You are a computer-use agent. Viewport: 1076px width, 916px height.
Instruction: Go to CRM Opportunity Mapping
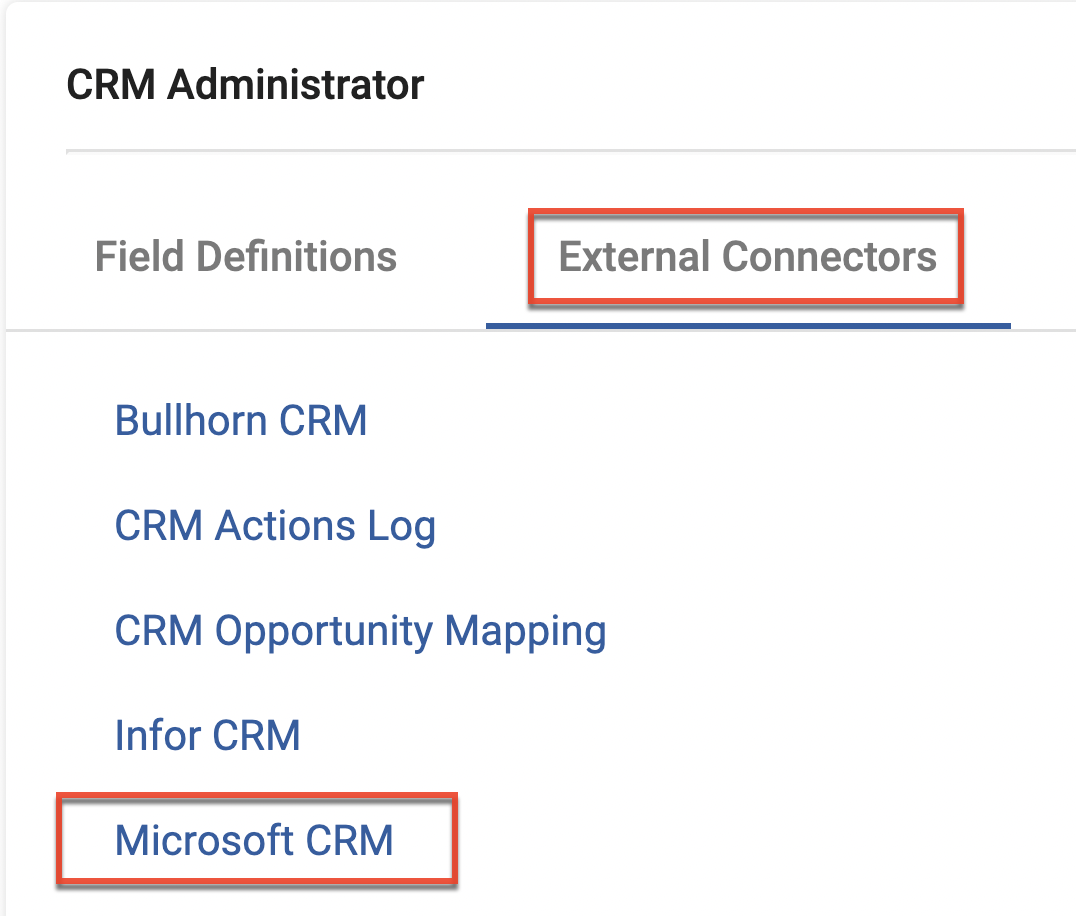pyautogui.click(x=360, y=631)
